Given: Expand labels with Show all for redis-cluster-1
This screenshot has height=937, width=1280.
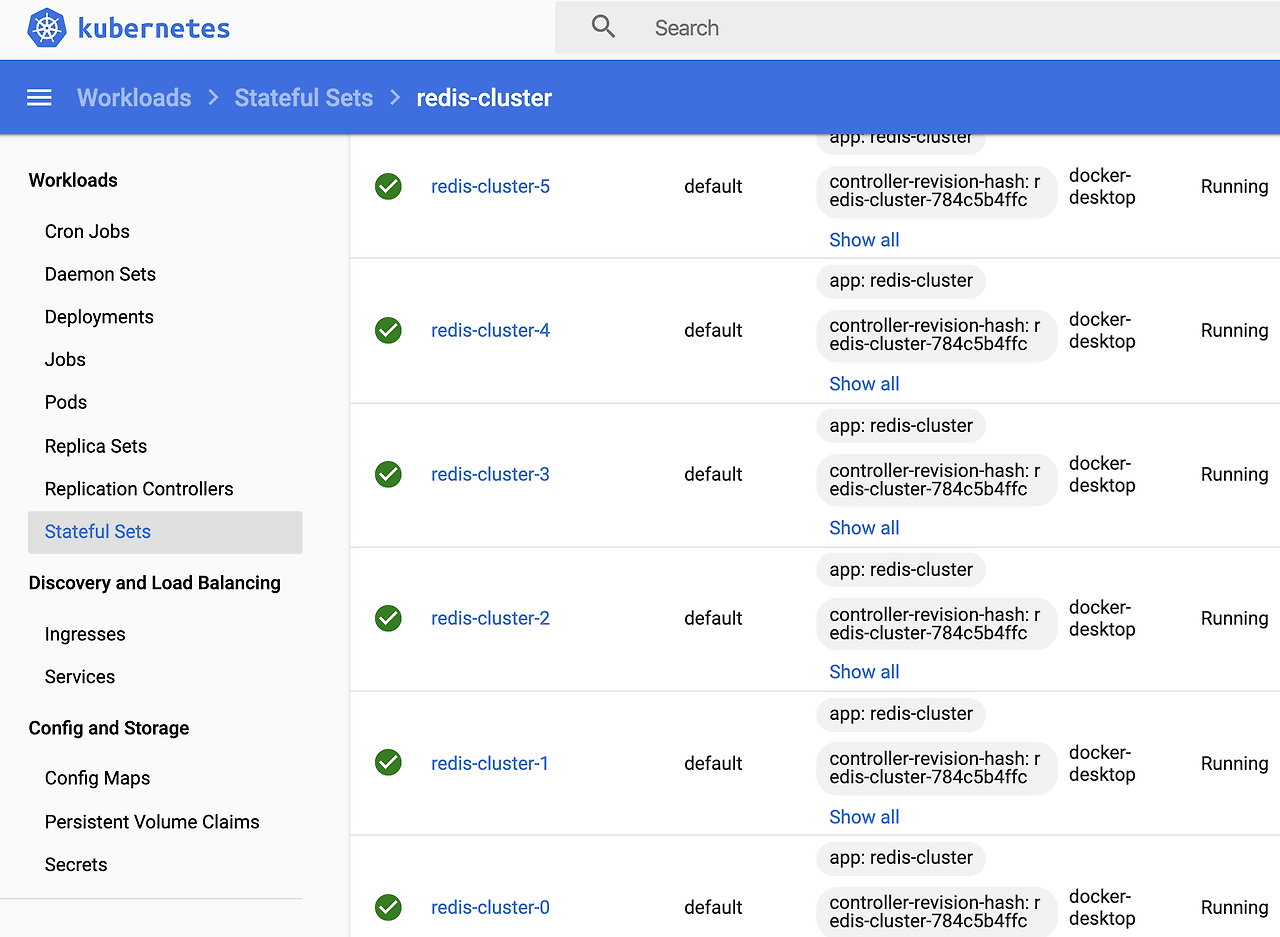Looking at the screenshot, I should pyautogui.click(x=864, y=817).
